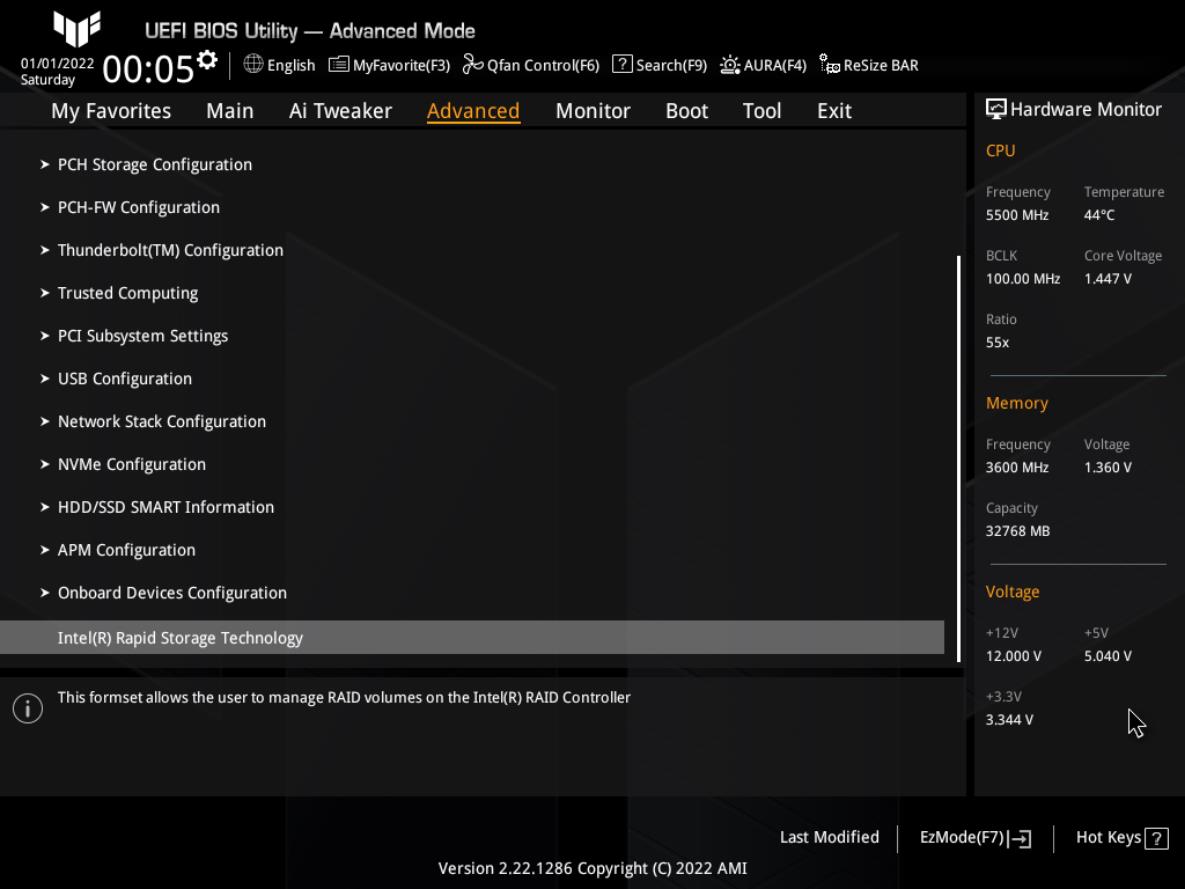Toggle the ReSize BAR icon

coord(829,65)
